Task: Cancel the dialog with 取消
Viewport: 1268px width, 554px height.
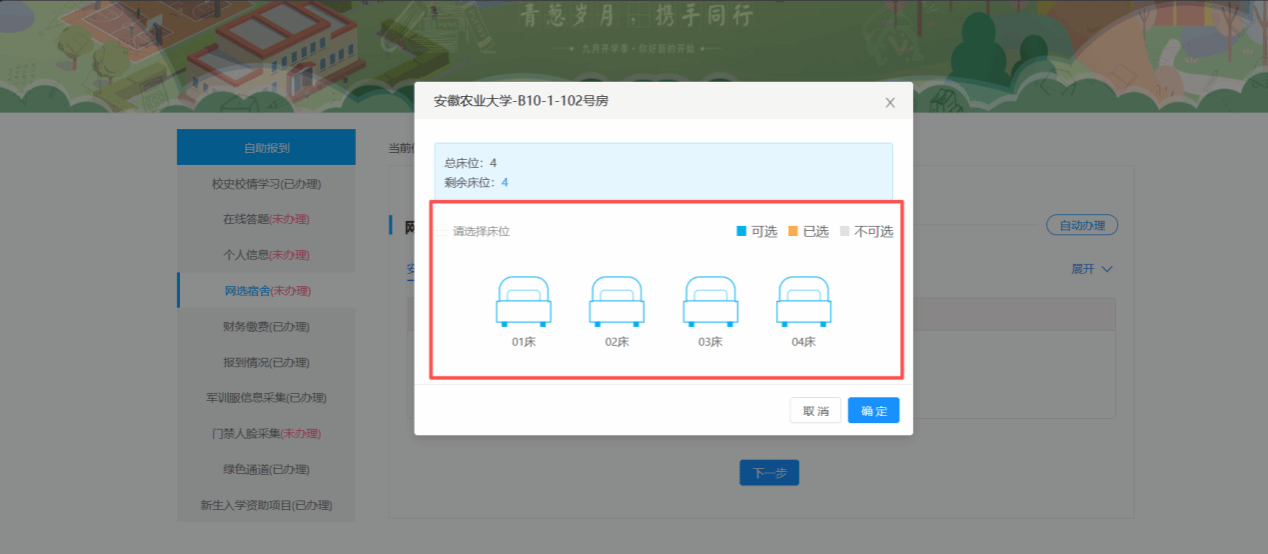Action: click(816, 411)
